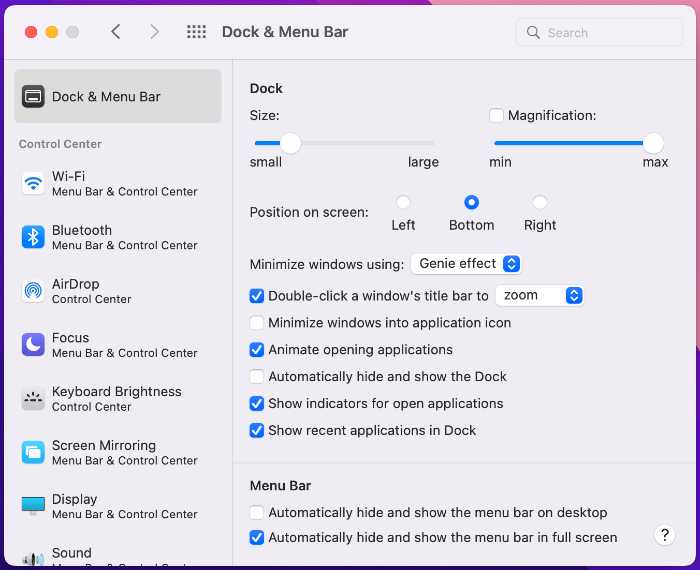Click the Display monitor icon
The height and width of the screenshot is (570, 700).
pyautogui.click(x=33, y=506)
